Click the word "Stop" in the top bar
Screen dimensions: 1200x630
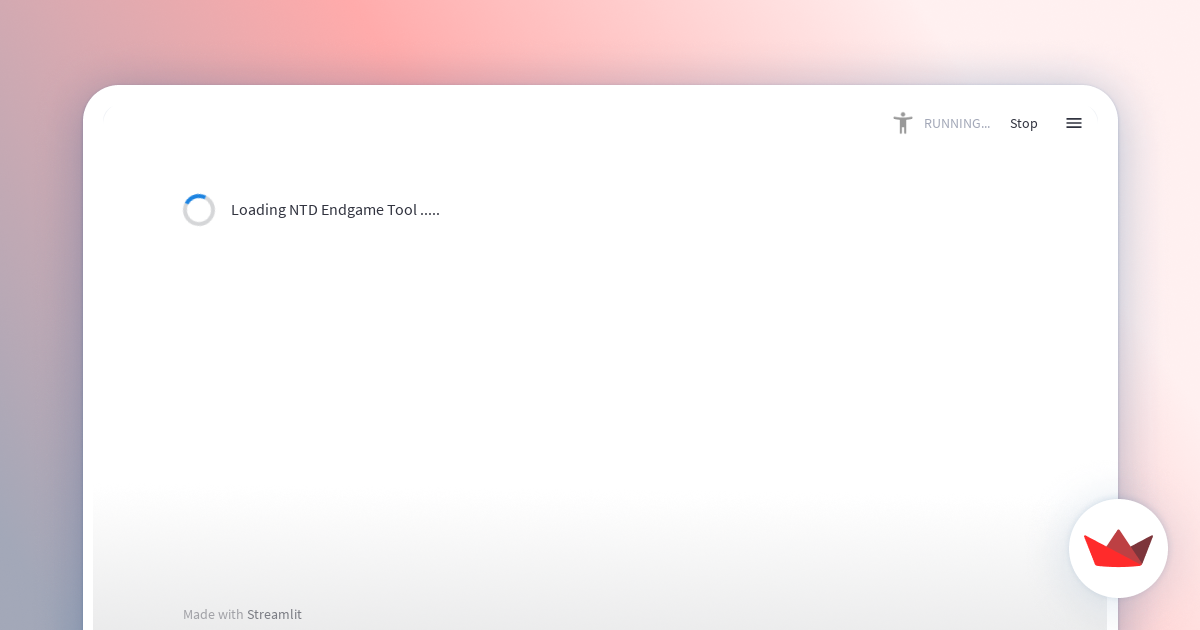[1024, 123]
